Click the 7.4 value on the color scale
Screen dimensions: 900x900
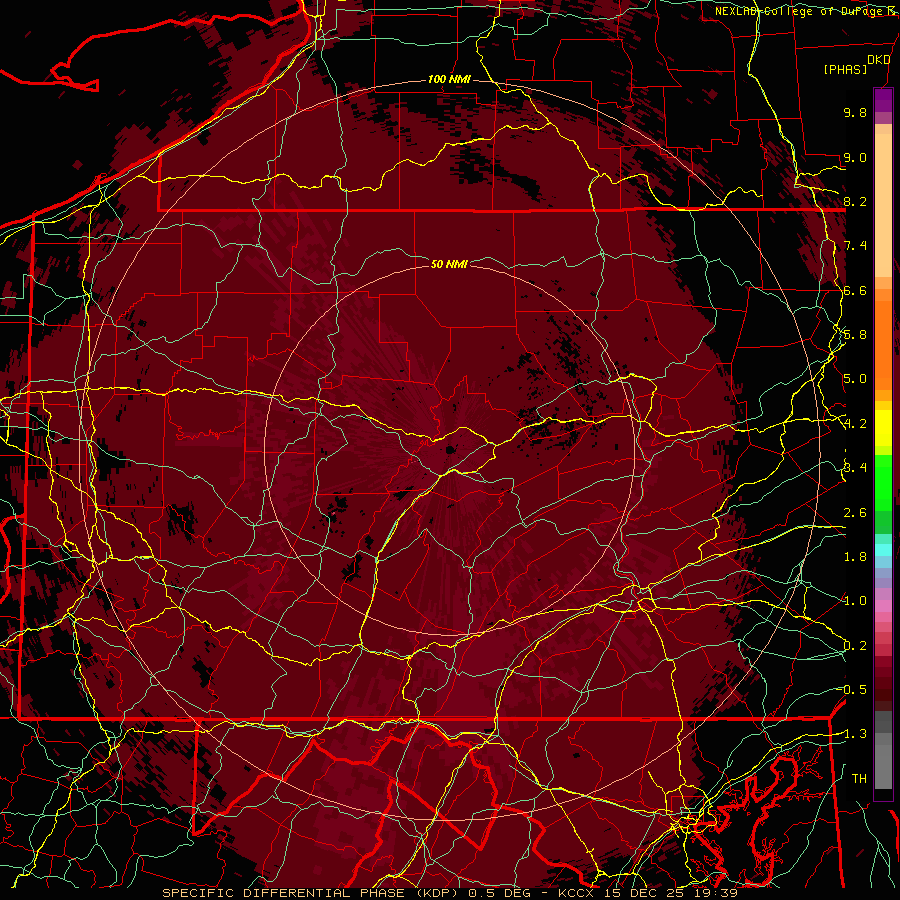point(855,246)
